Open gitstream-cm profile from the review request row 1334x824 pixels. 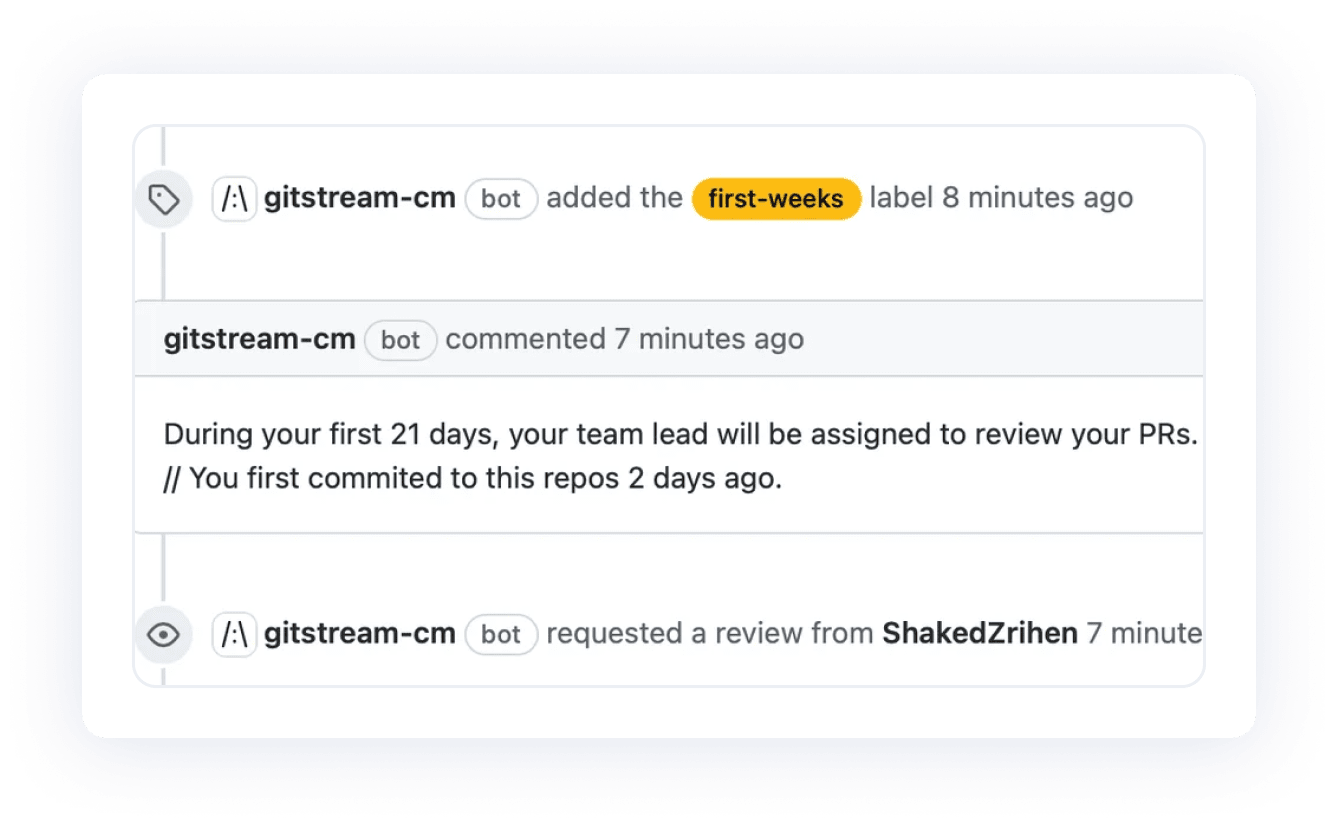pos(360,633)
